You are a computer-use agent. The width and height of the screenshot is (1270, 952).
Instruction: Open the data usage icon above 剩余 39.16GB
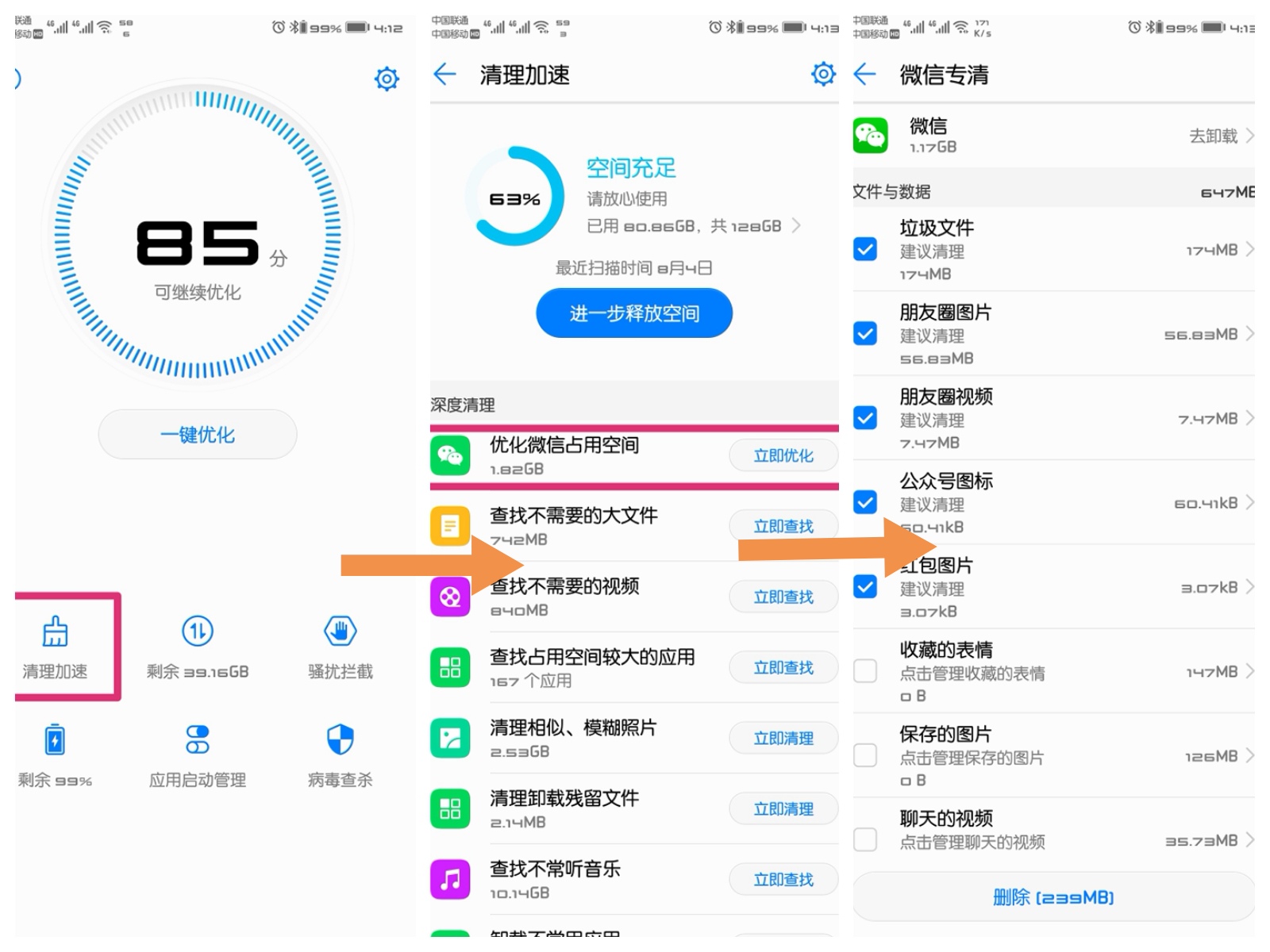pos(198,631)
